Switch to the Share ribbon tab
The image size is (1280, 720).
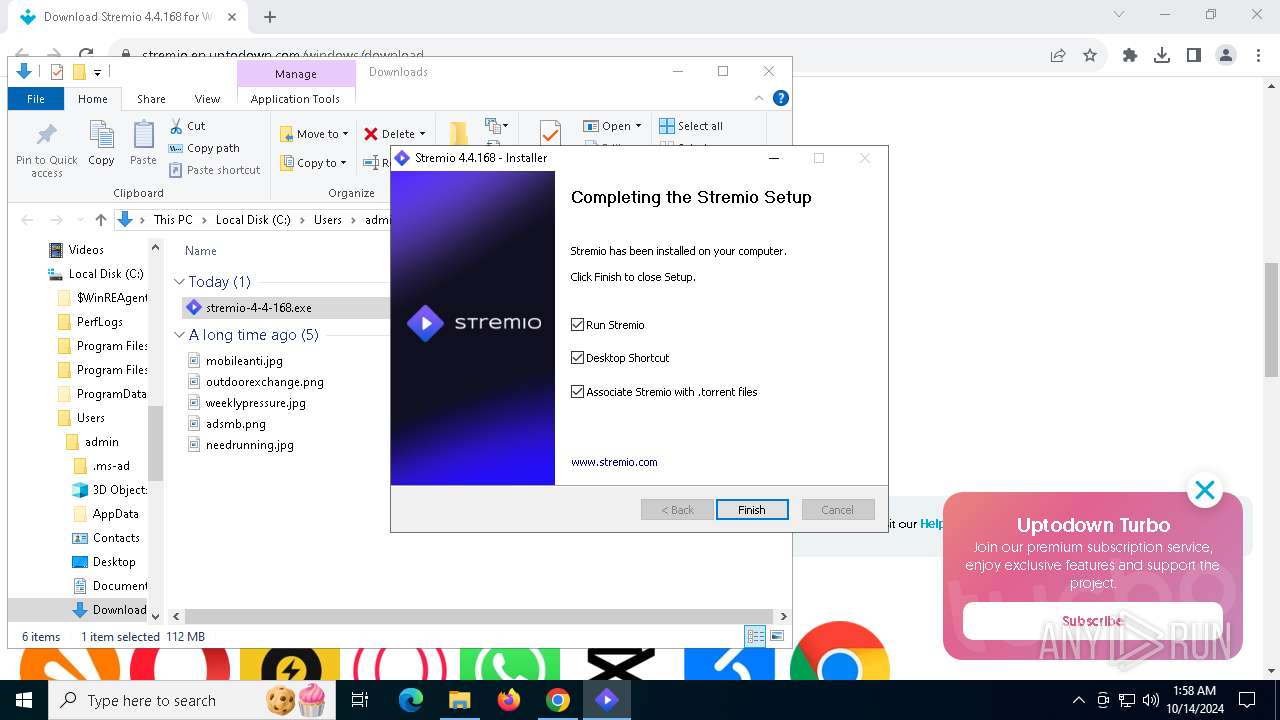coord(151,99)
